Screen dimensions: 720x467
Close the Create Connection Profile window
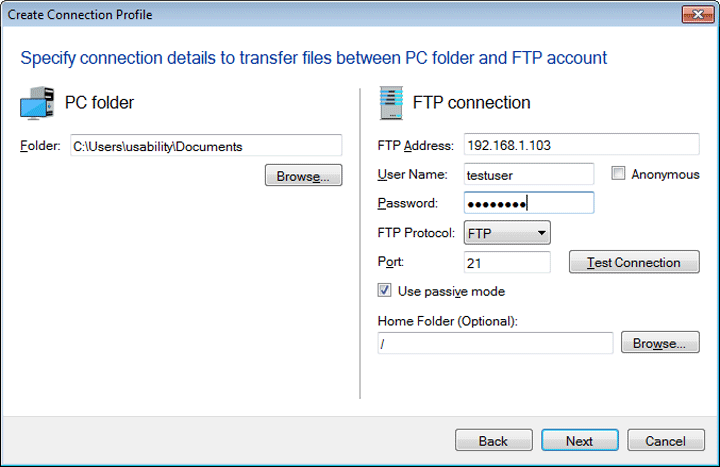click(x=696, y=15)
